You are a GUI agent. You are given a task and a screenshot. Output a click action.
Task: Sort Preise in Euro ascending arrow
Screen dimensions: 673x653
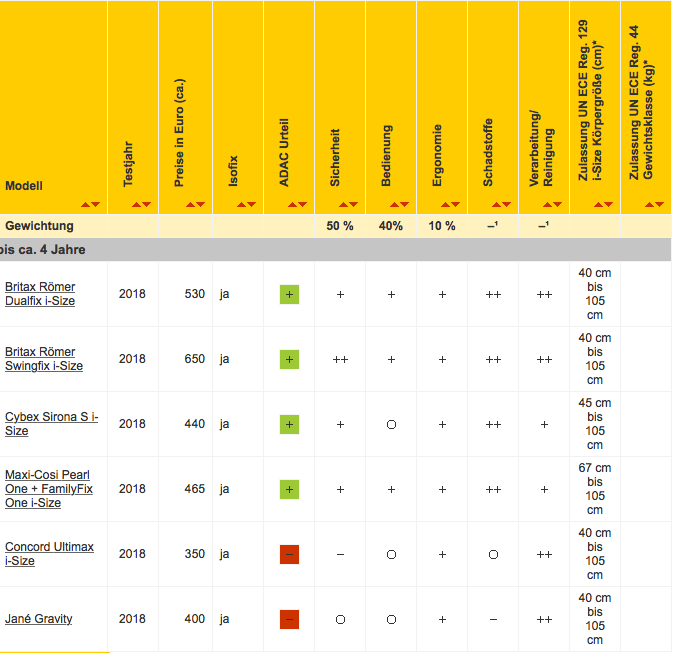pyautogui.click(x=190, y=204)
